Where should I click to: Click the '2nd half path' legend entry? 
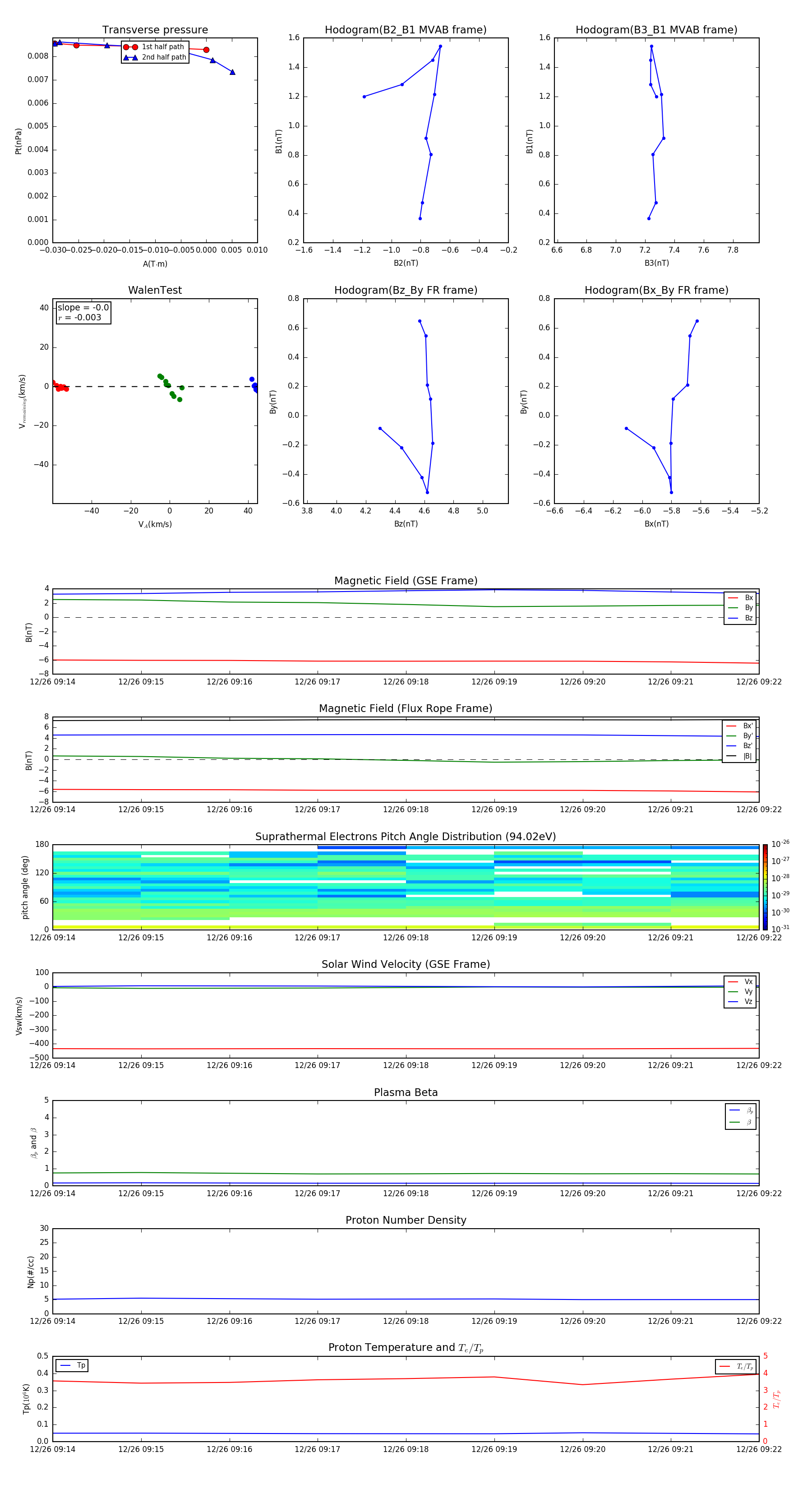[155, 57]
